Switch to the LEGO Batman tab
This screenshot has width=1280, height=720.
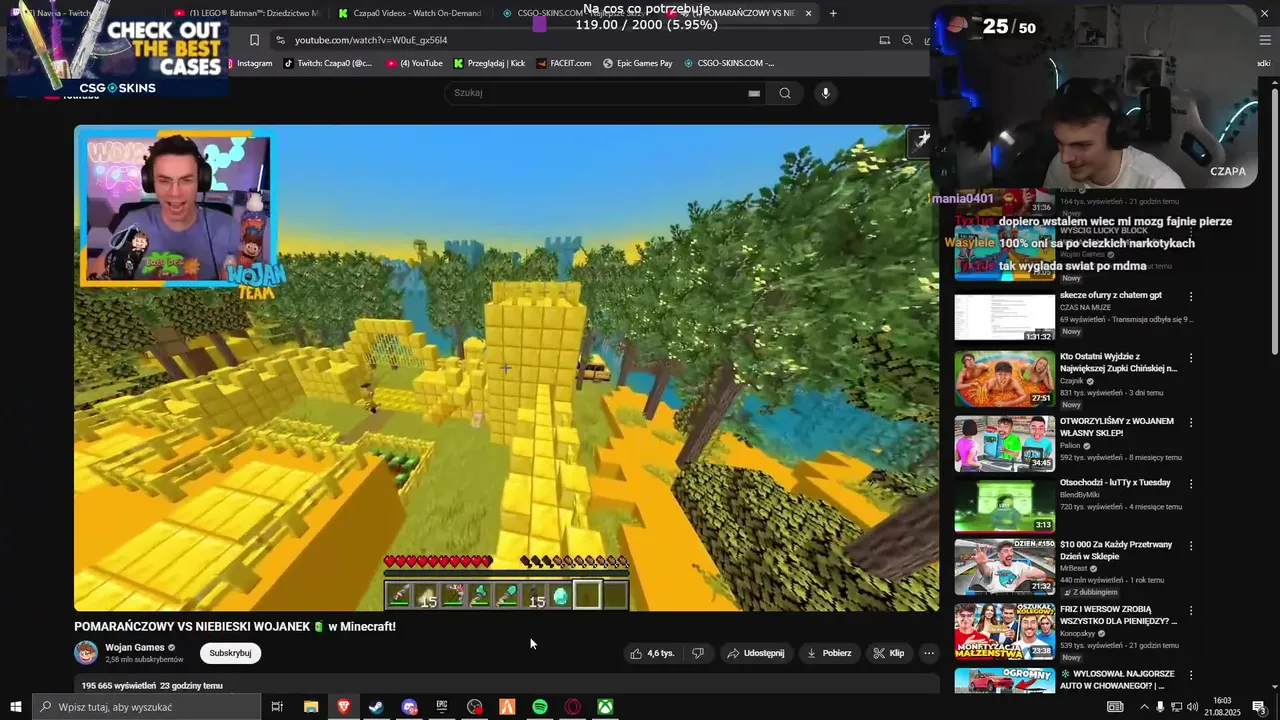(245, 13)
